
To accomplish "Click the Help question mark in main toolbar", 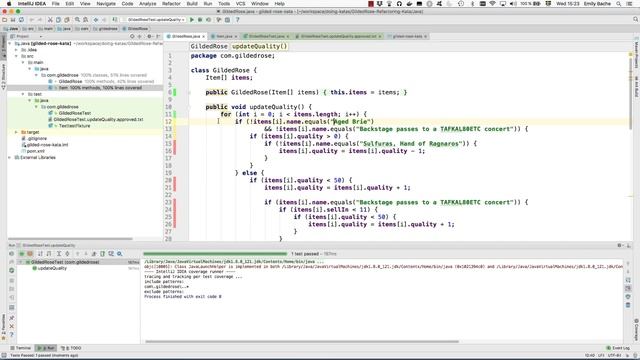I will (x=238, y=20).
